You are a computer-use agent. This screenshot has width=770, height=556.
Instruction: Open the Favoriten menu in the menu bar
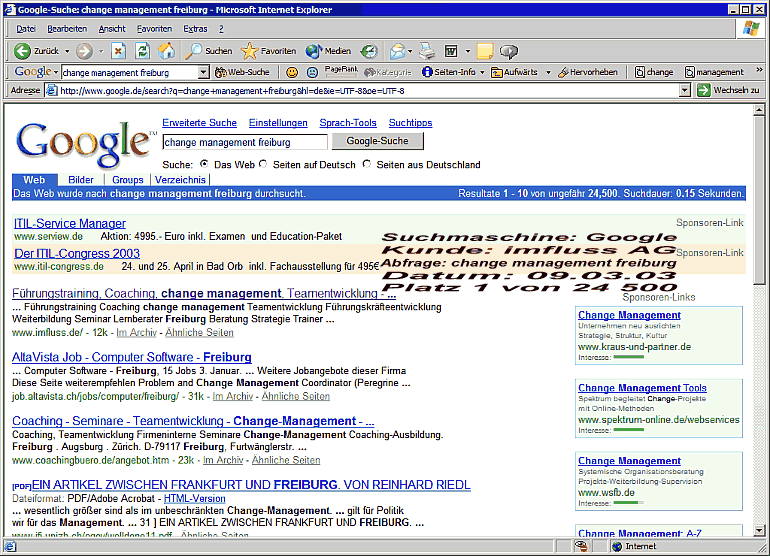[x=154, y=29]
